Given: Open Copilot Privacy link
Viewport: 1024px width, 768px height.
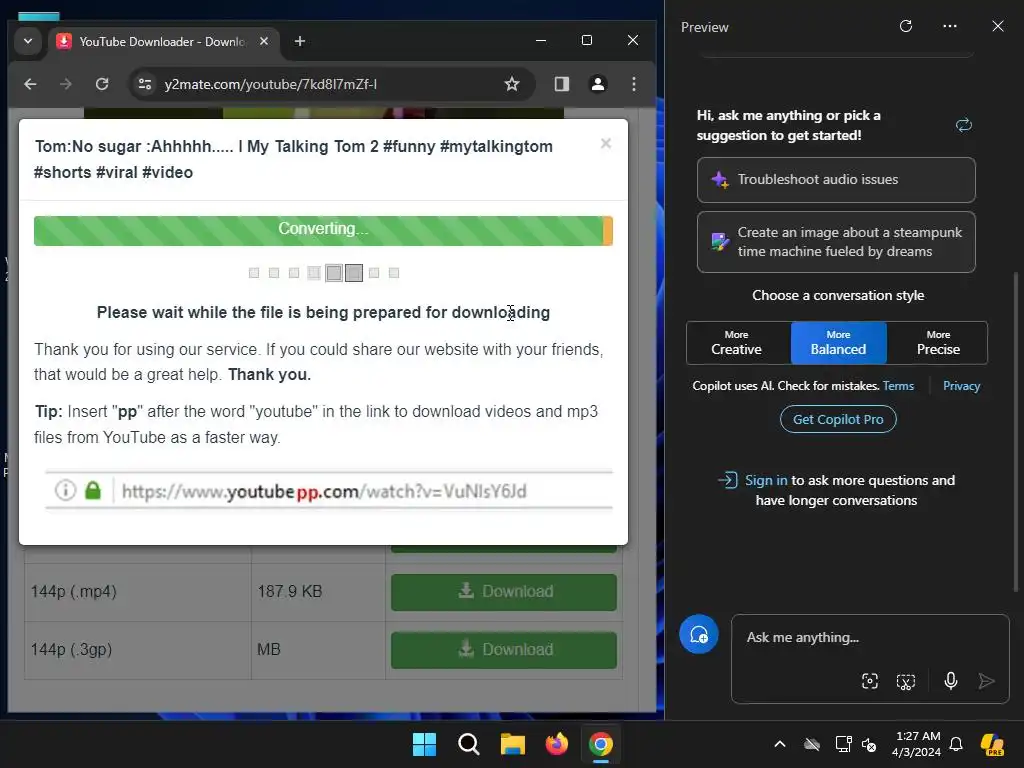Looking at the screenshot, I should 961,386.
